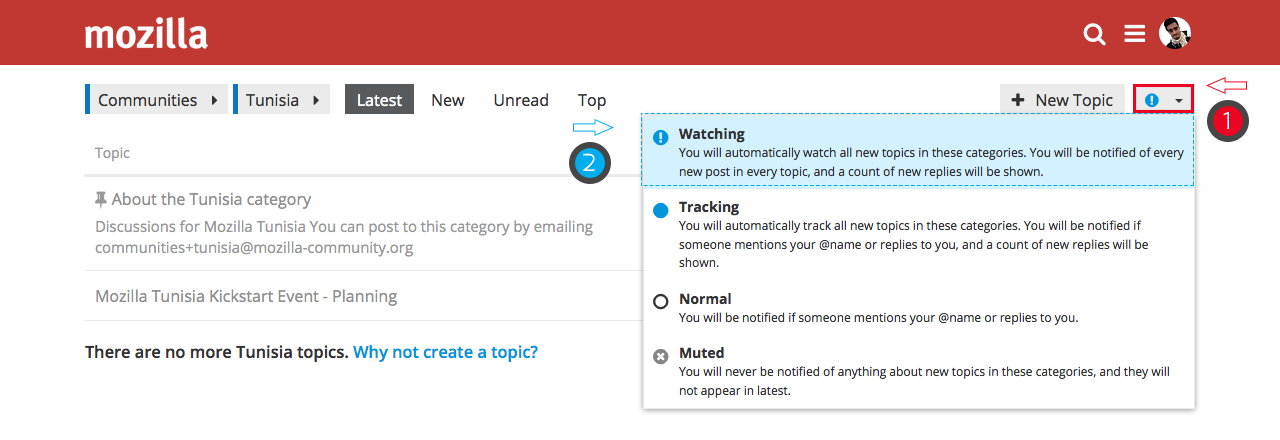Open the hamburger menu icon
The height and width of the screenshot is (440, 1280).
pyautogui.click(x=1134, y=34)
